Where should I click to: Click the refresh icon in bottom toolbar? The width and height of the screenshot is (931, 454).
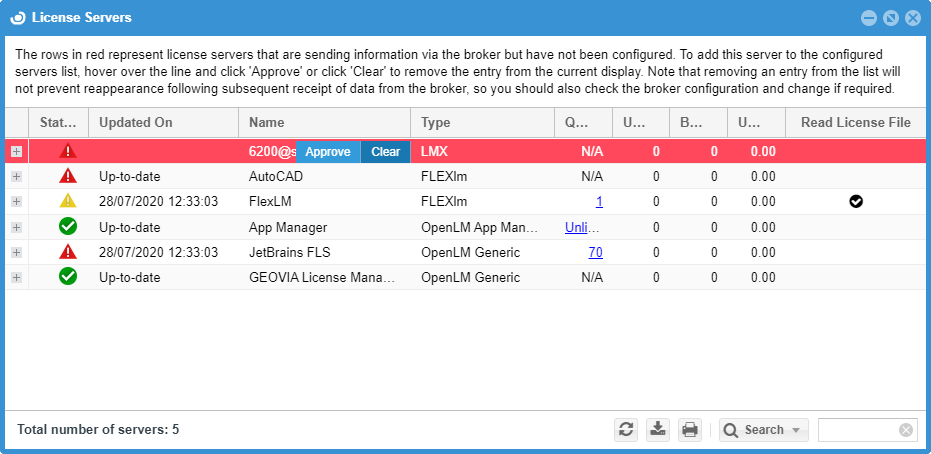click(x=626, y=430)
